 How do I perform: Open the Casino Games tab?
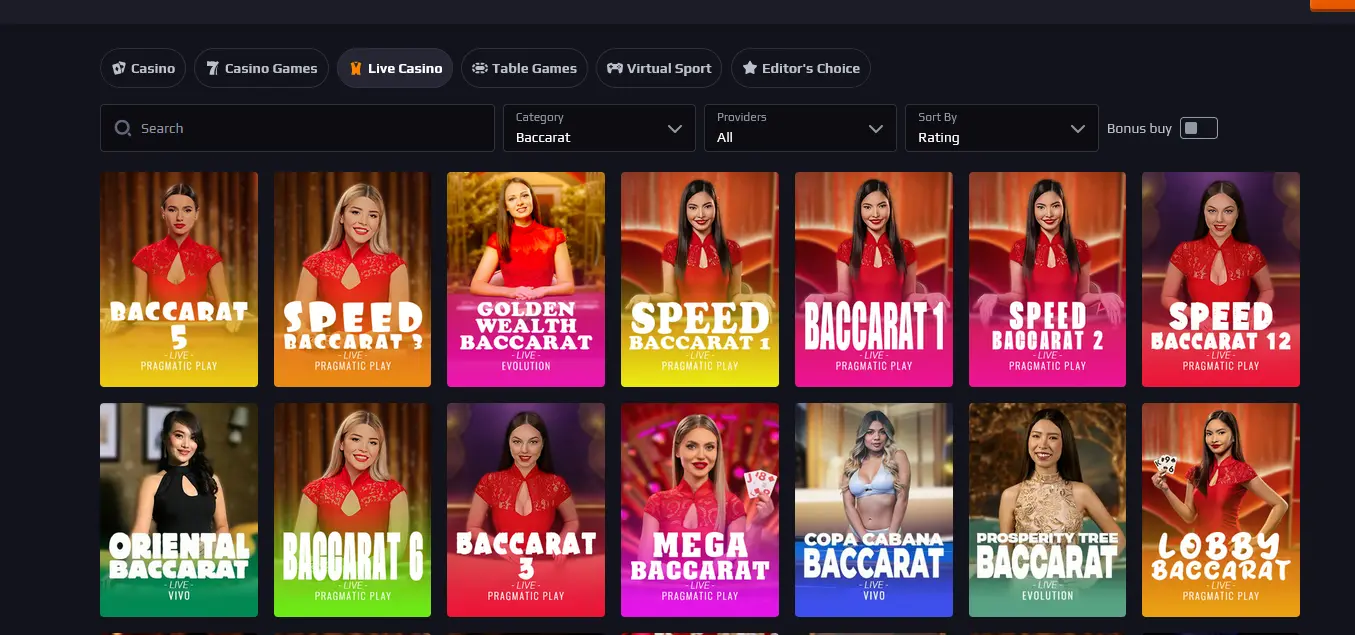(261, 68)
